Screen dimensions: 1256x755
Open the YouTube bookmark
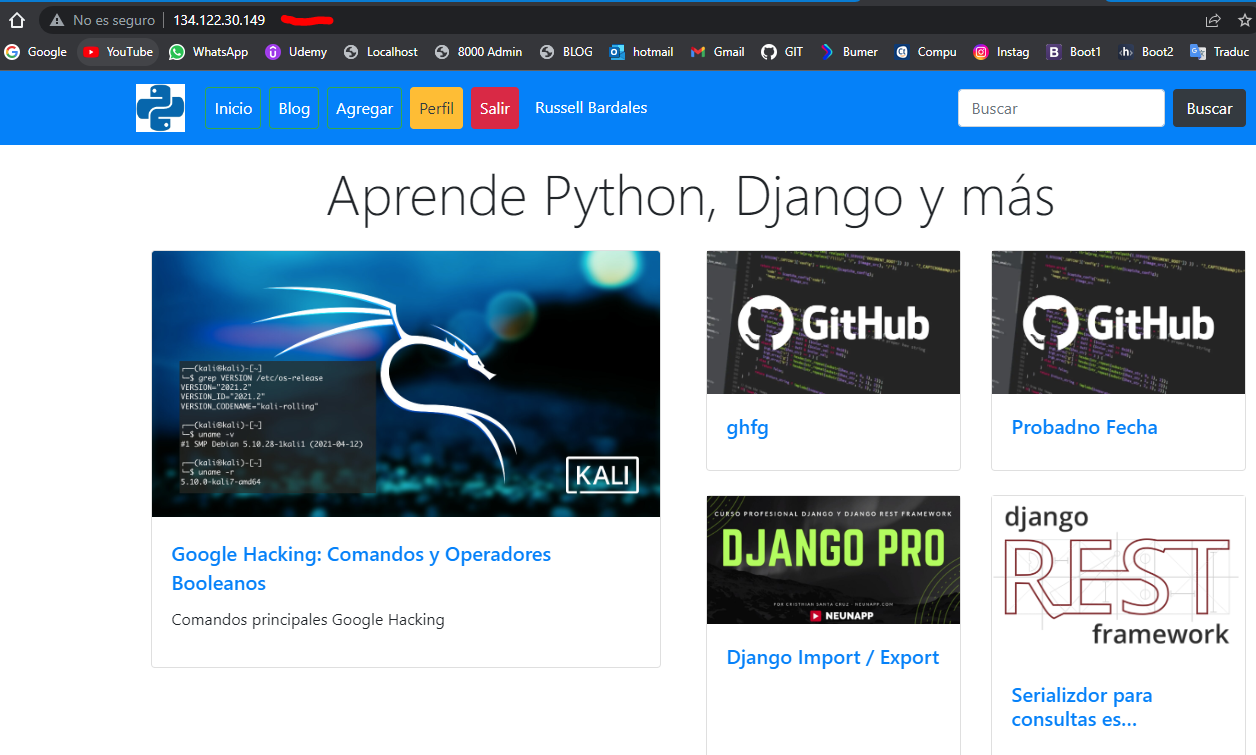(x=118, y=52)
